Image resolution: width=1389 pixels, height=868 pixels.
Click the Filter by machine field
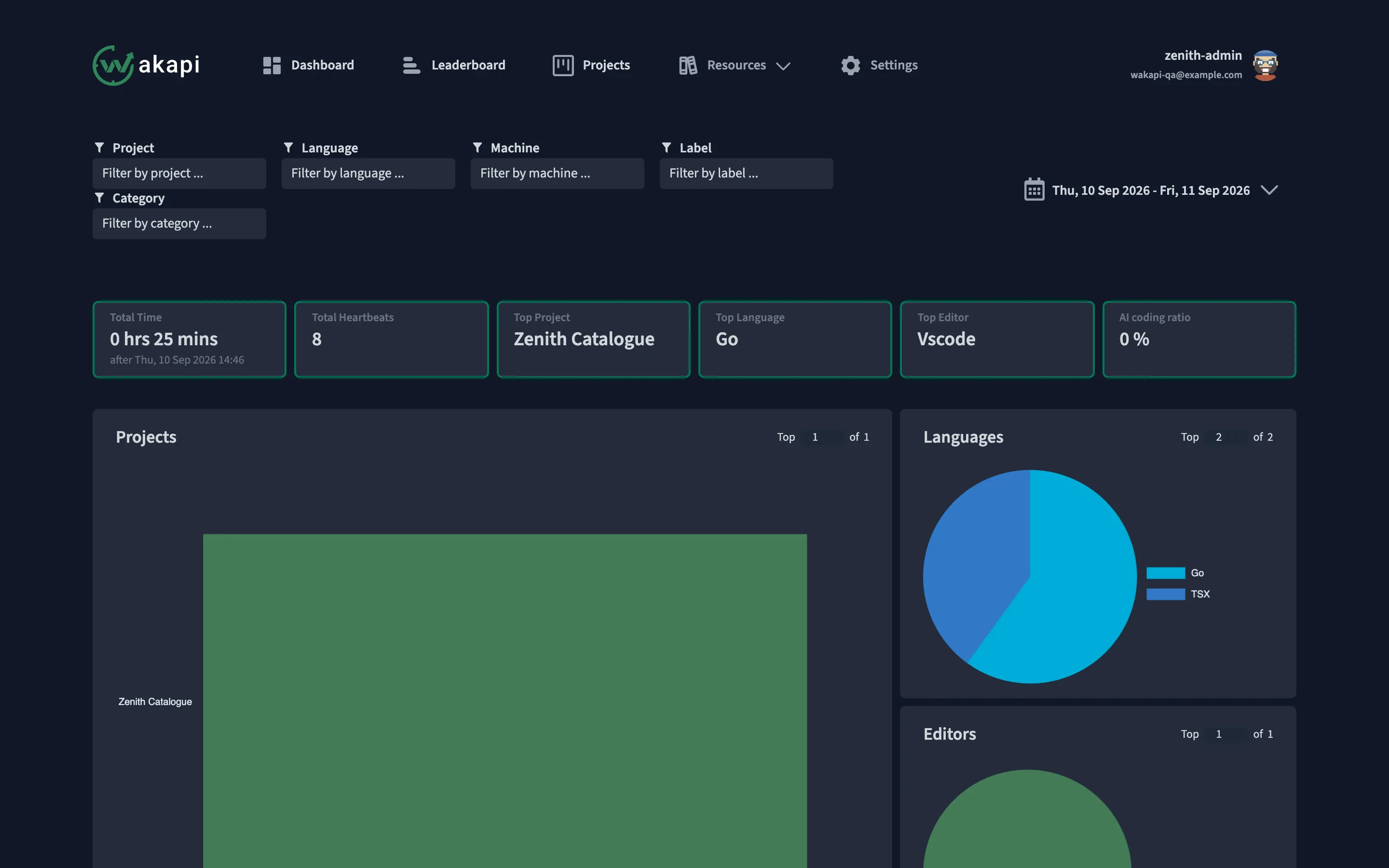point(558,174)
